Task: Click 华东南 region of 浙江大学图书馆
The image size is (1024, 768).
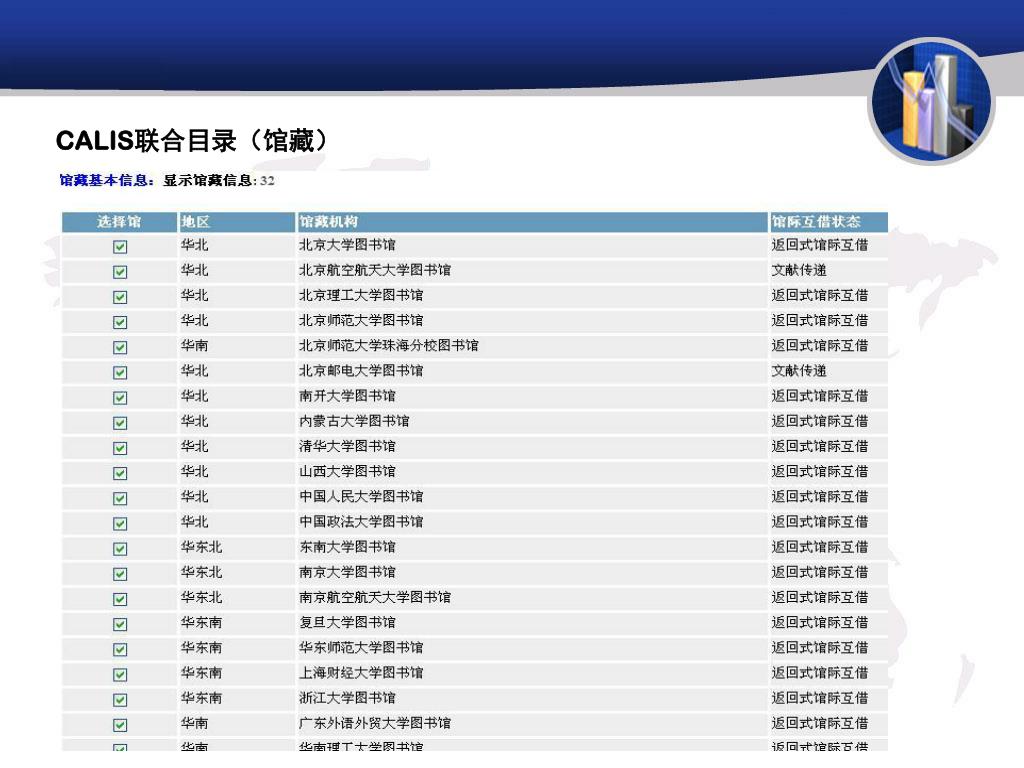Action: coord(201,698)
